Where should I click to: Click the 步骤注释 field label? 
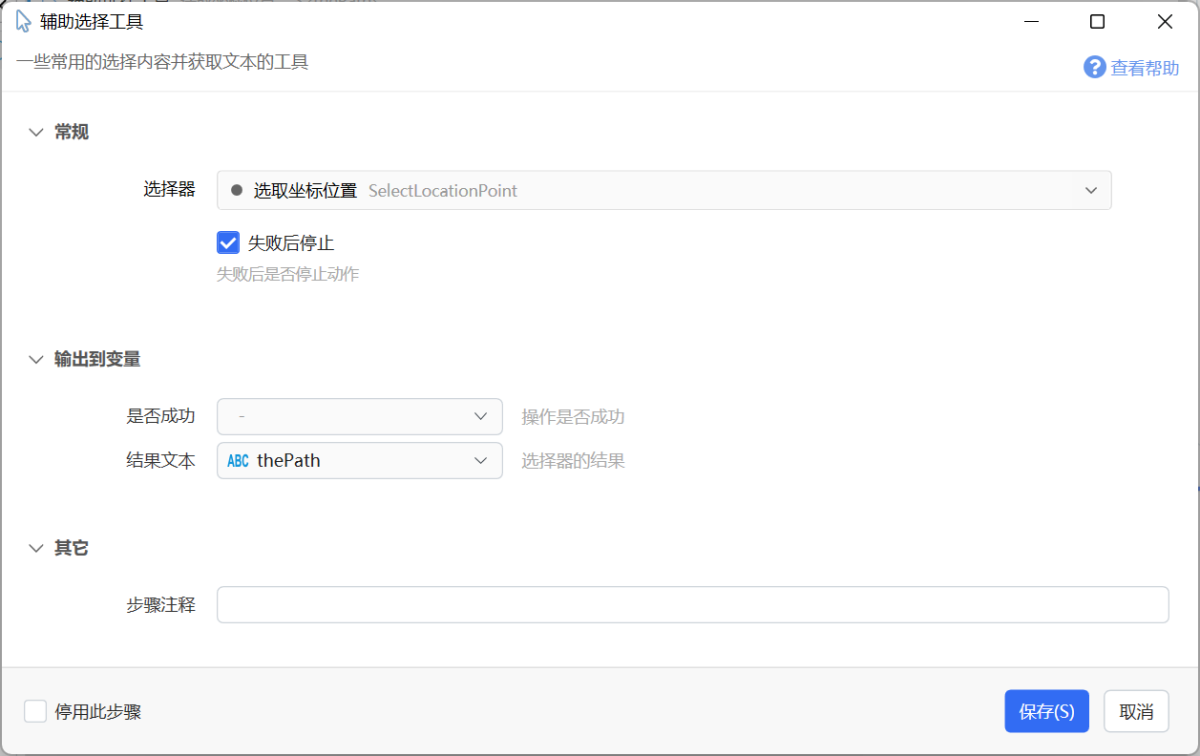coord(160,604)
